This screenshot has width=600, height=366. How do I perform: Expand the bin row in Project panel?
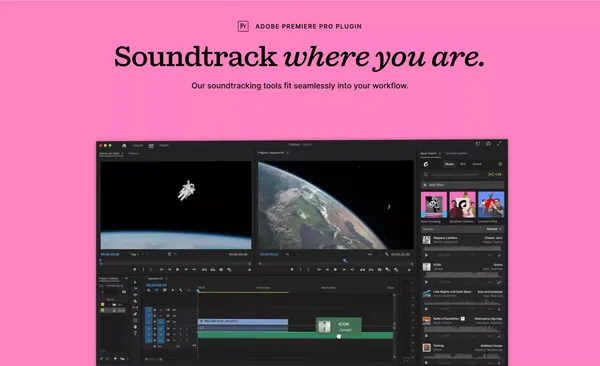109,304
